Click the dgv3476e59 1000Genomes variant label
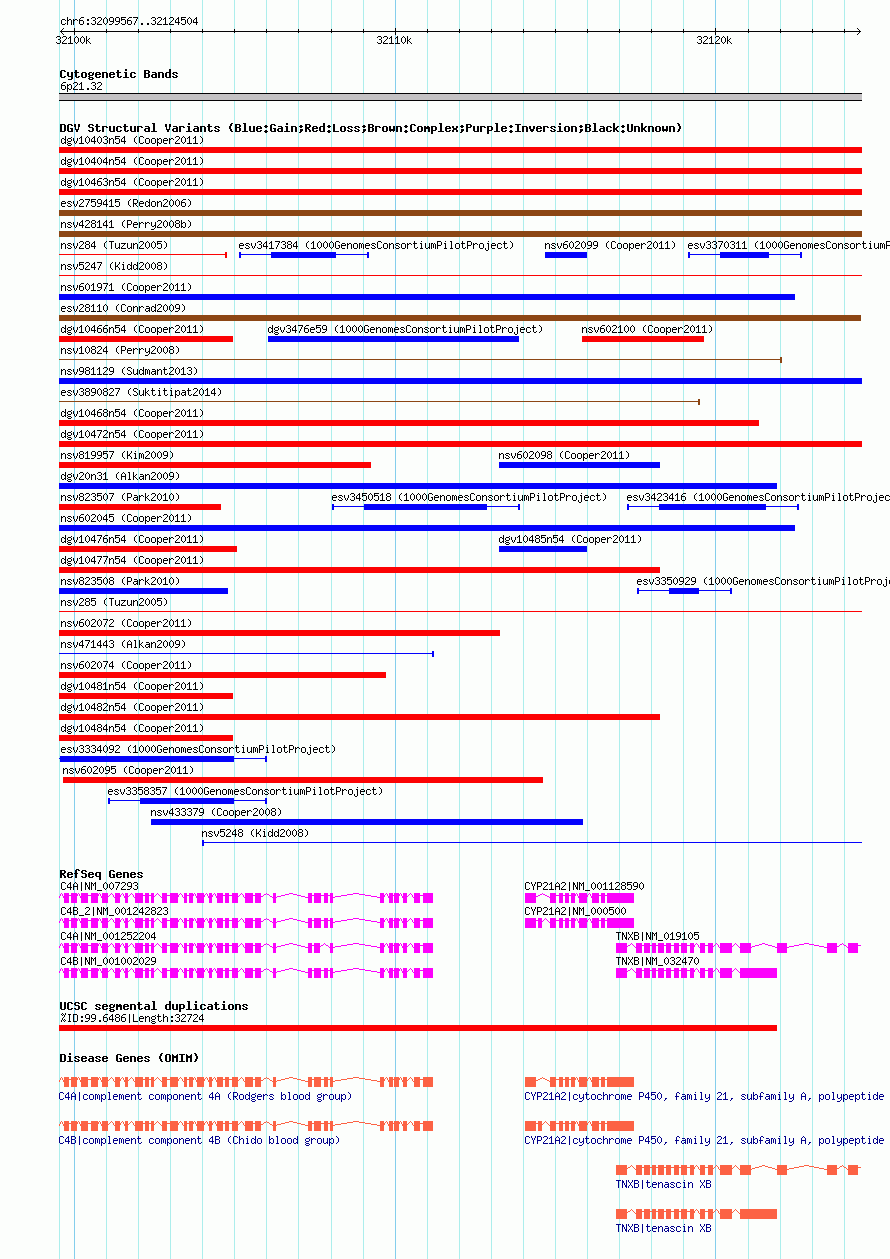This screenshot has width=890, height=1259. [x=405, y=329]
